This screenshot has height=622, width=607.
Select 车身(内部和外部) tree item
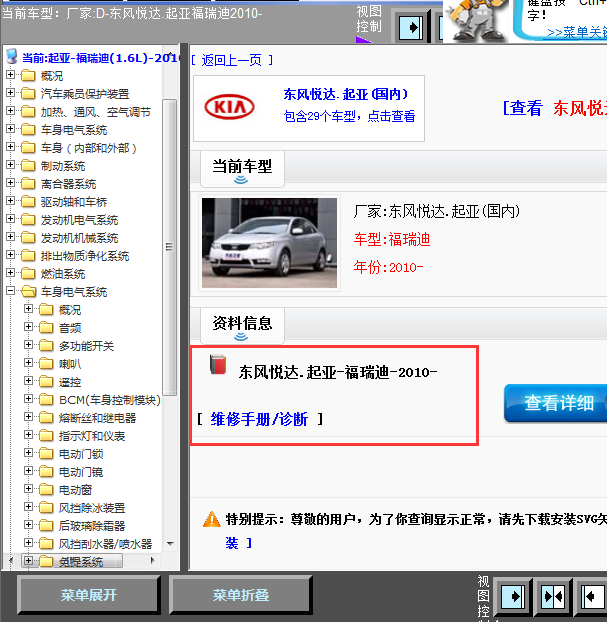point(88,148)
